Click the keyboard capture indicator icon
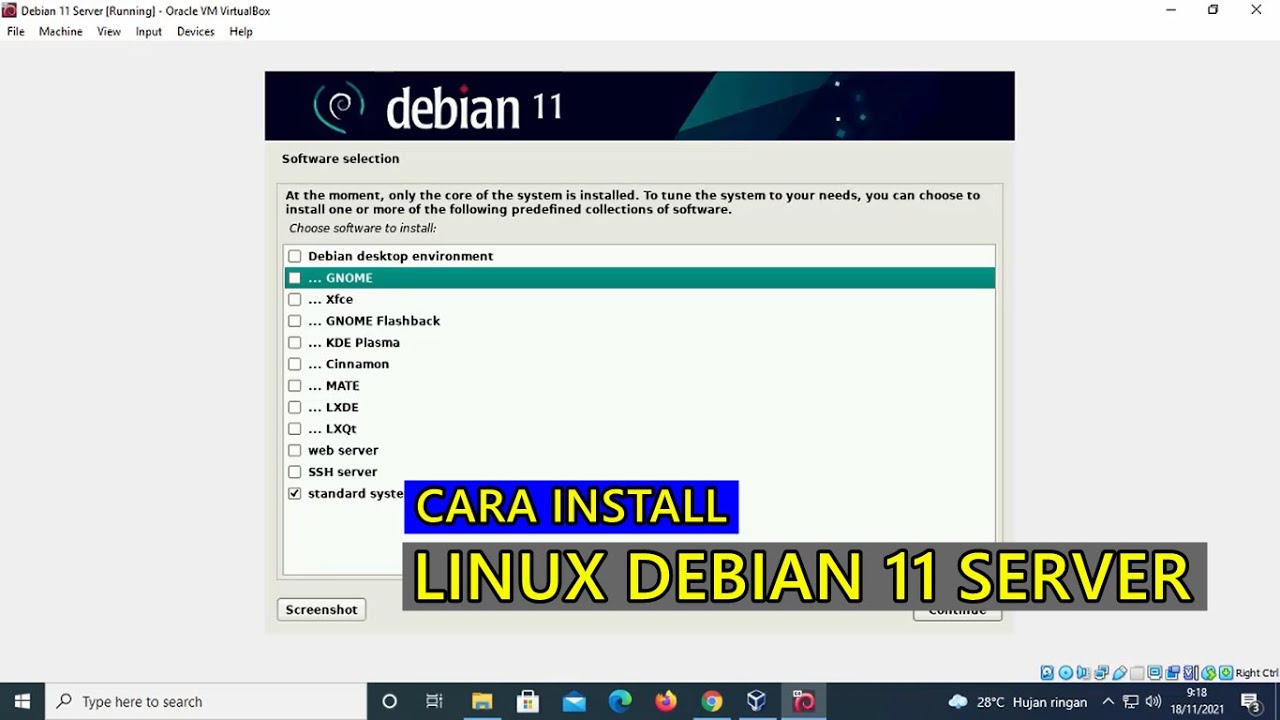Image resolution: width=1280 pixels, height=720 pixels. pyautogui.click(x=1226, y=673)
